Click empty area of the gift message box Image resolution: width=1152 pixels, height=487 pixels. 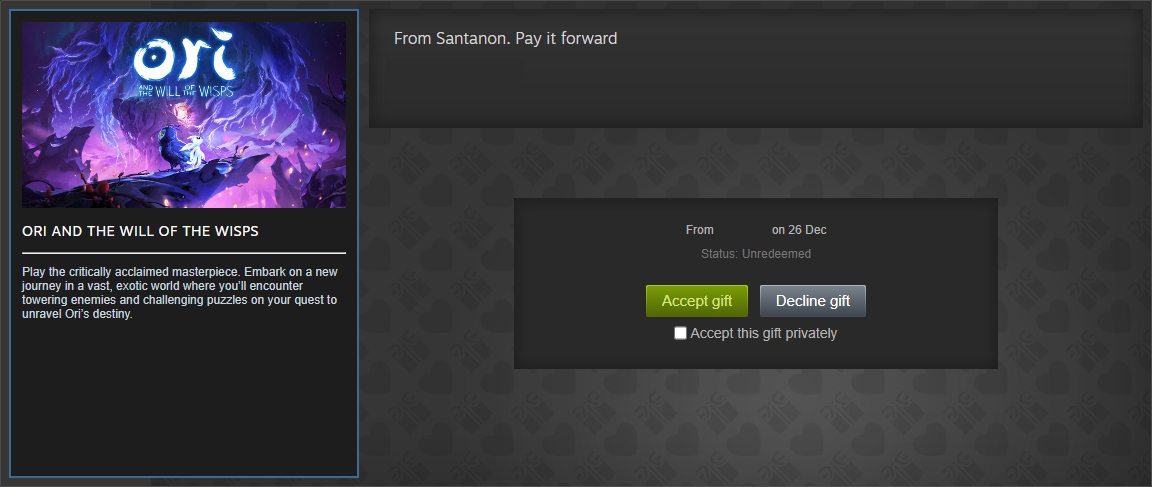755,88
